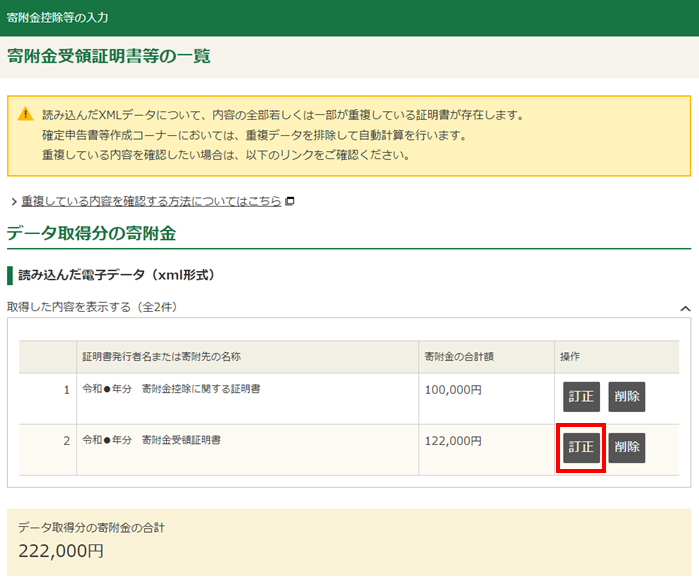This screenshot has width=699, height=585.
Task: Click the 100,000円 amount cell
Action: click(x=453, y=388)
